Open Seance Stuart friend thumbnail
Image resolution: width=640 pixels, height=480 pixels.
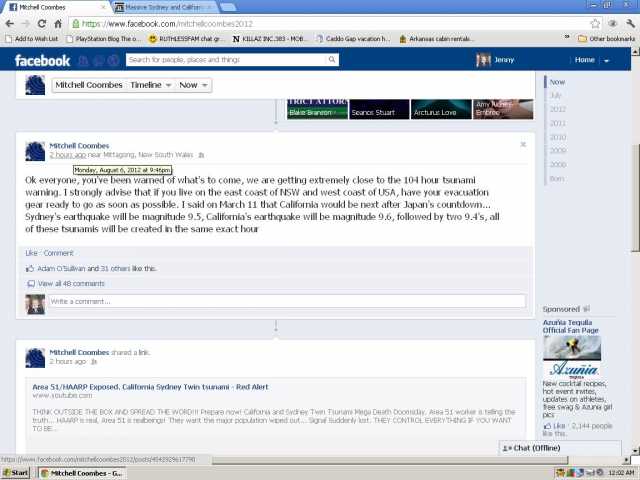379,109
